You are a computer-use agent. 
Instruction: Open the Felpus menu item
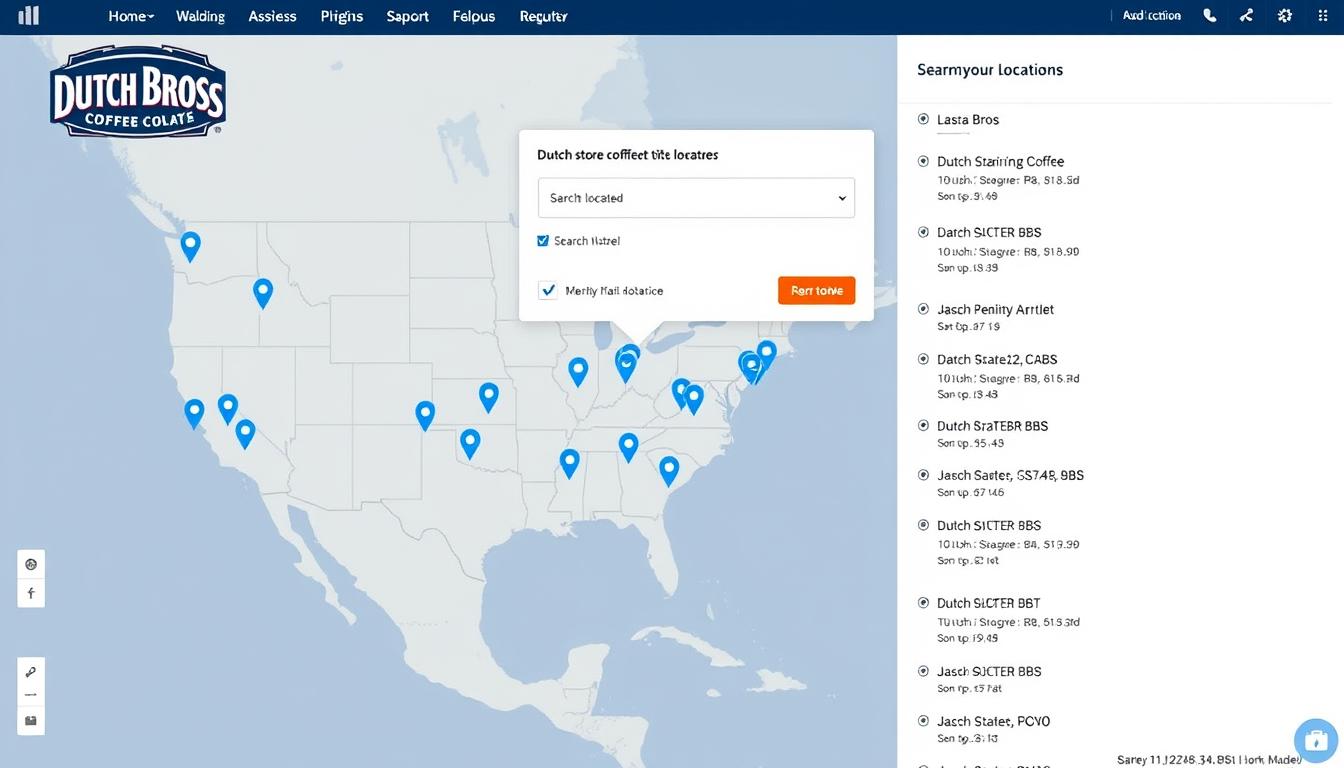pos(474,16)
